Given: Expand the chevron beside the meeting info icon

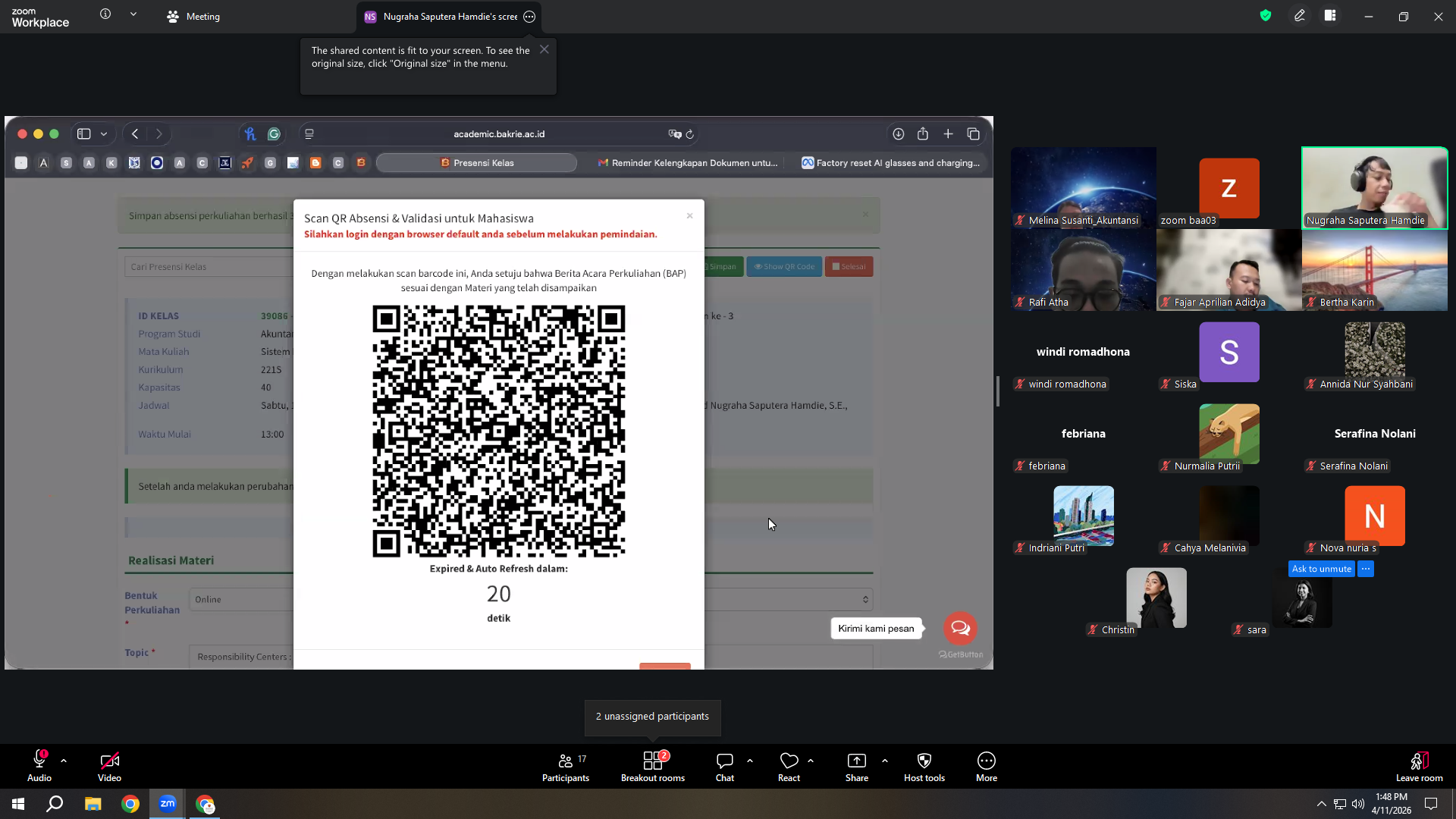Looking at the screenshot, I should click(x=133, y=14).
